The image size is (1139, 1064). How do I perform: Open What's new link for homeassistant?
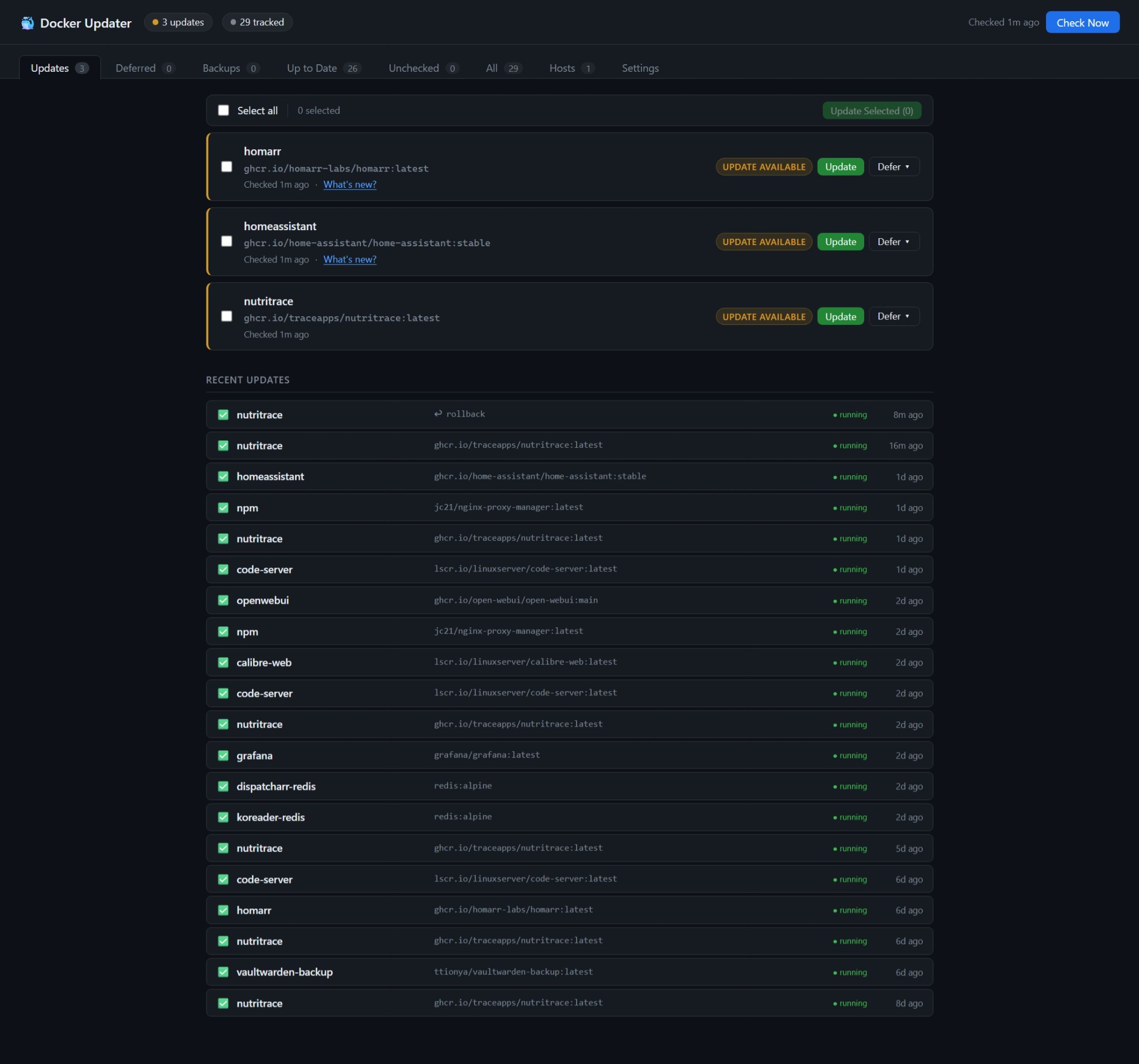click(350, 259)
